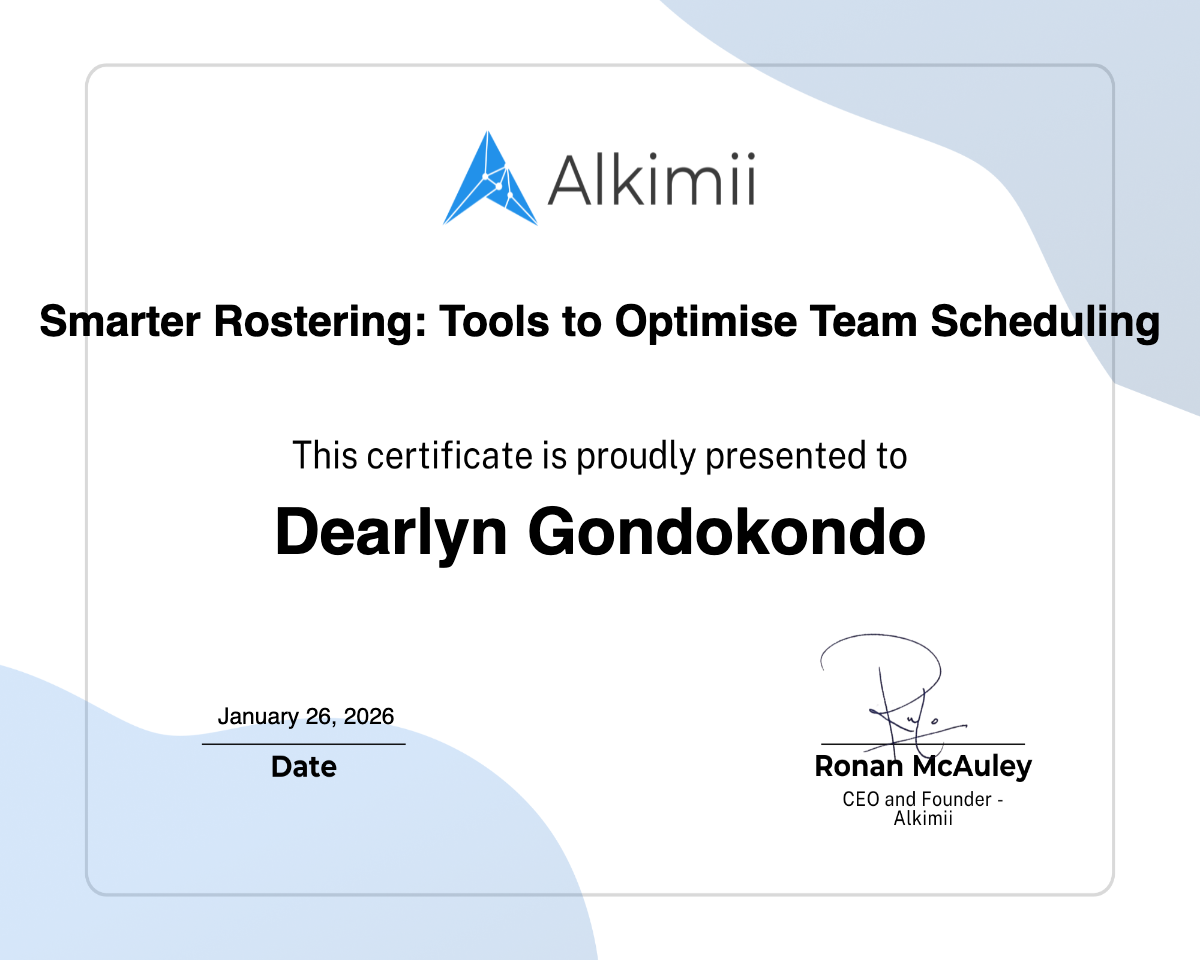
Task: Click the Ronan McAuley name text
Action: tap(922, 767)
